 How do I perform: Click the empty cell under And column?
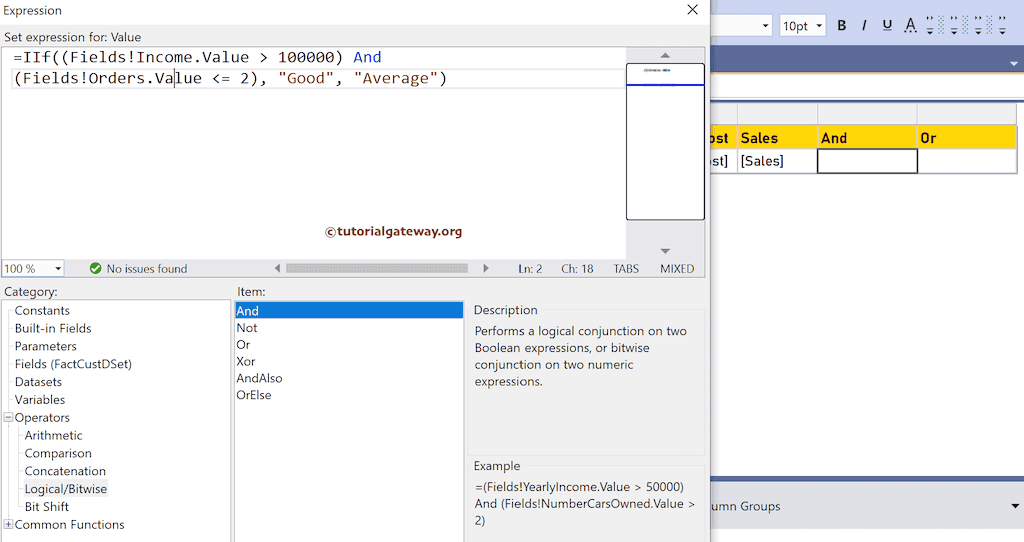coord(867,161)
